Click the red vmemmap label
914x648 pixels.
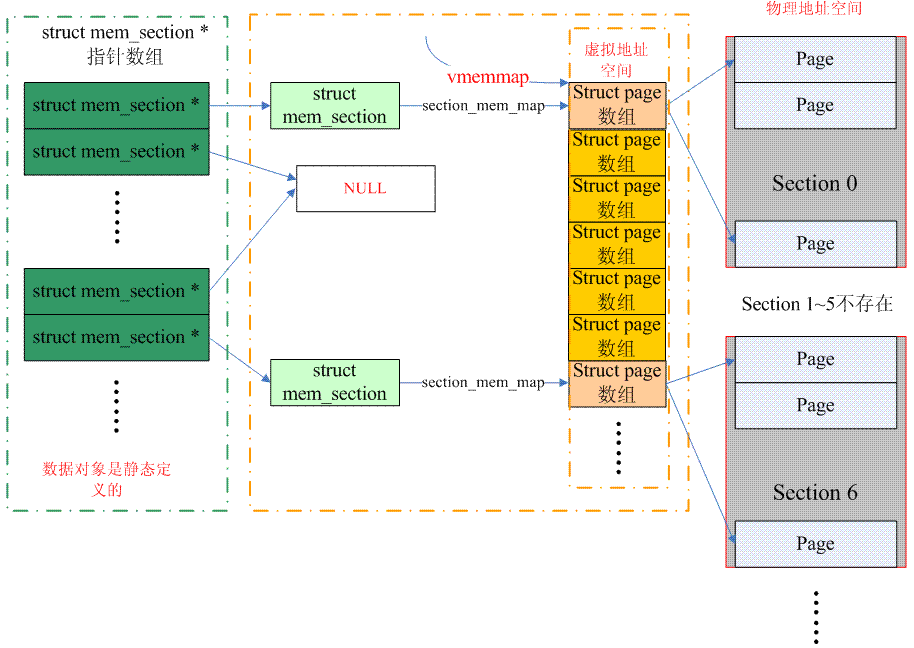click(x=487, y=77)
